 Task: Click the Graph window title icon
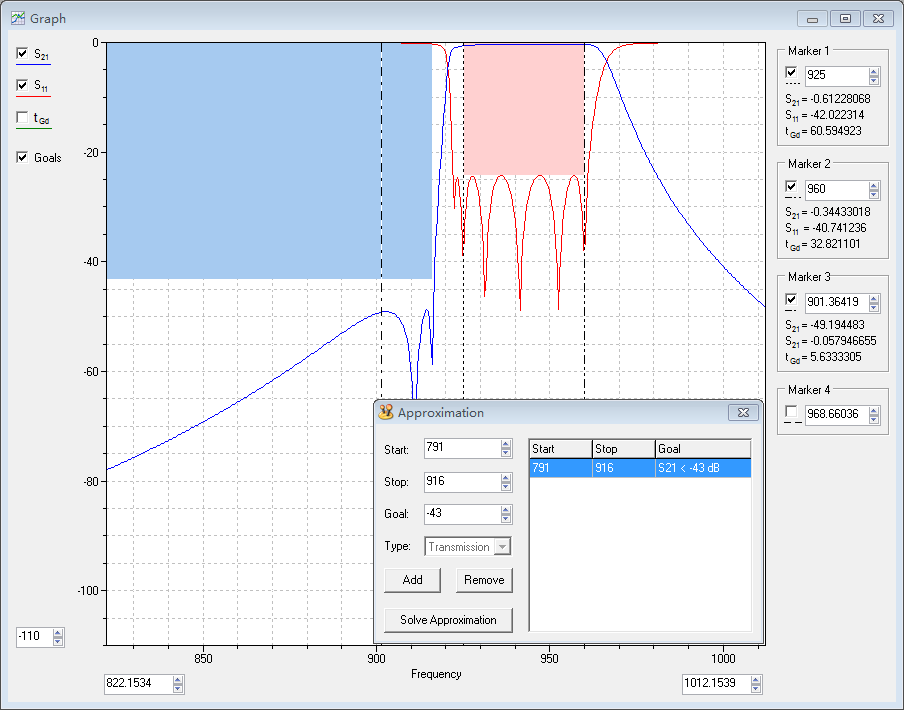click(17, 18)
